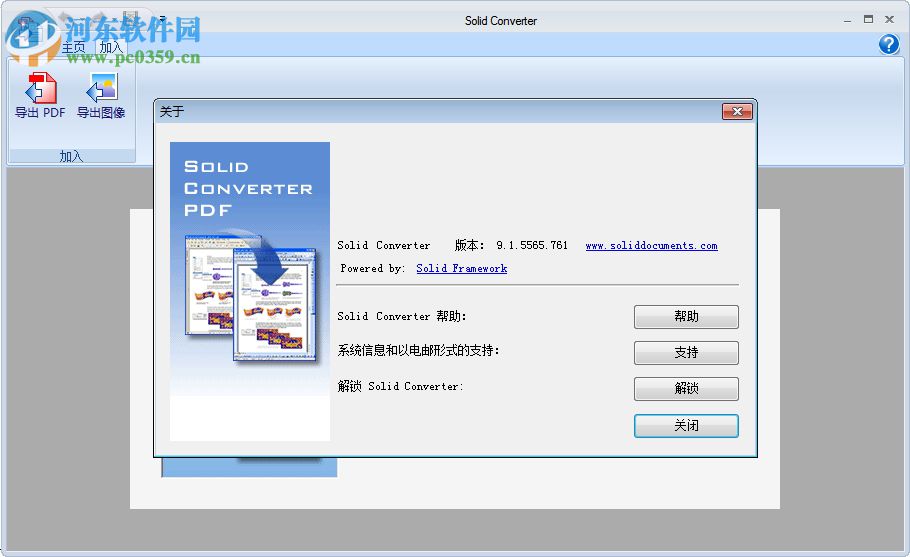
Task: Click the 系统信息和以电邮形式的支持 label
Action: 418,350
